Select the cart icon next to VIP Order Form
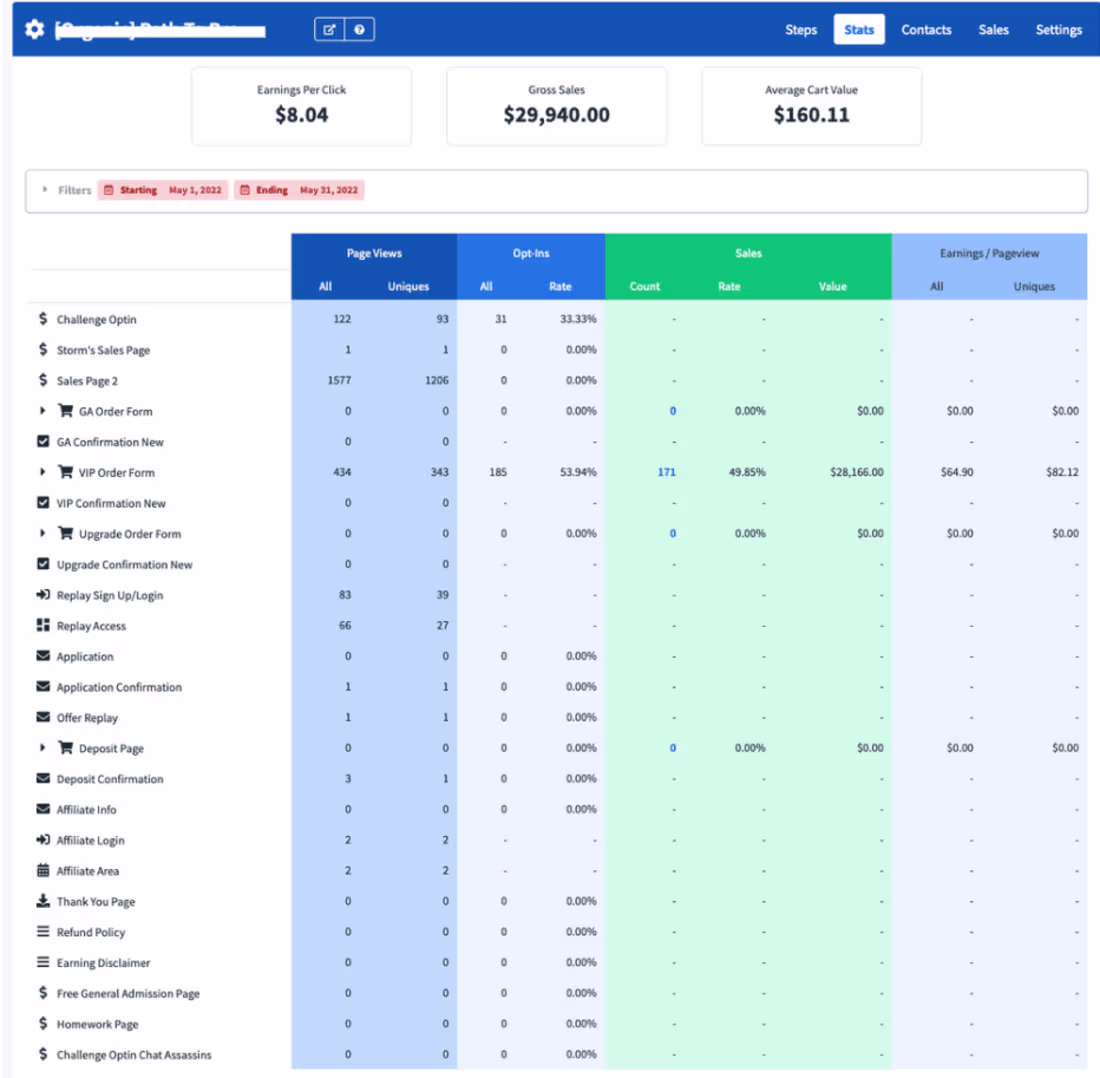Image resolution: width=1100 pixels, height=1078 pixels. 64,472
